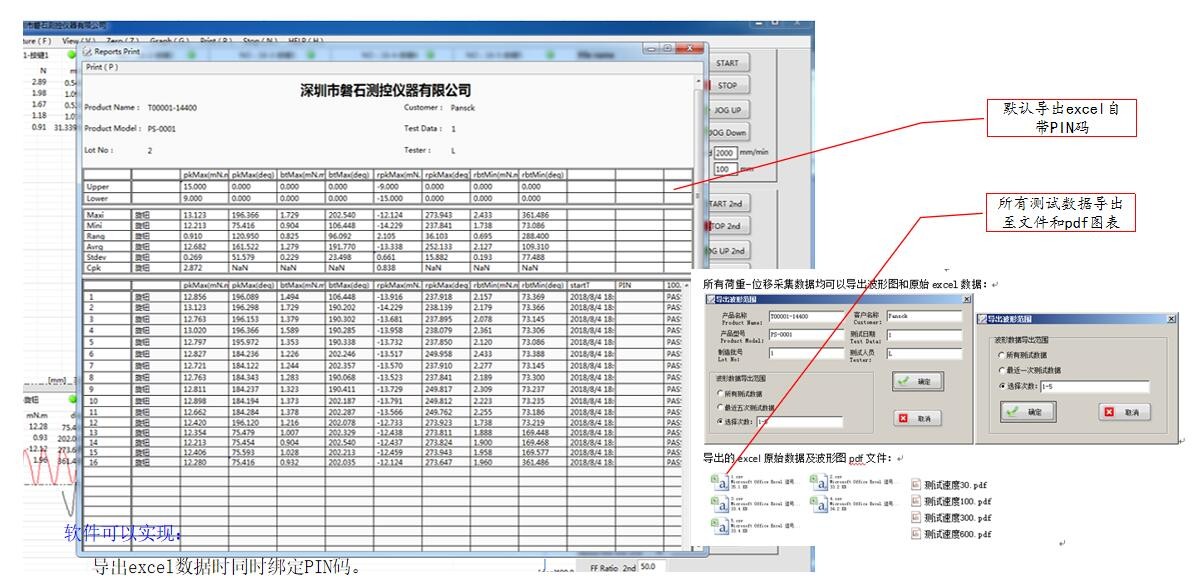Open the 1.csv Excel file icon

point(719,483)
